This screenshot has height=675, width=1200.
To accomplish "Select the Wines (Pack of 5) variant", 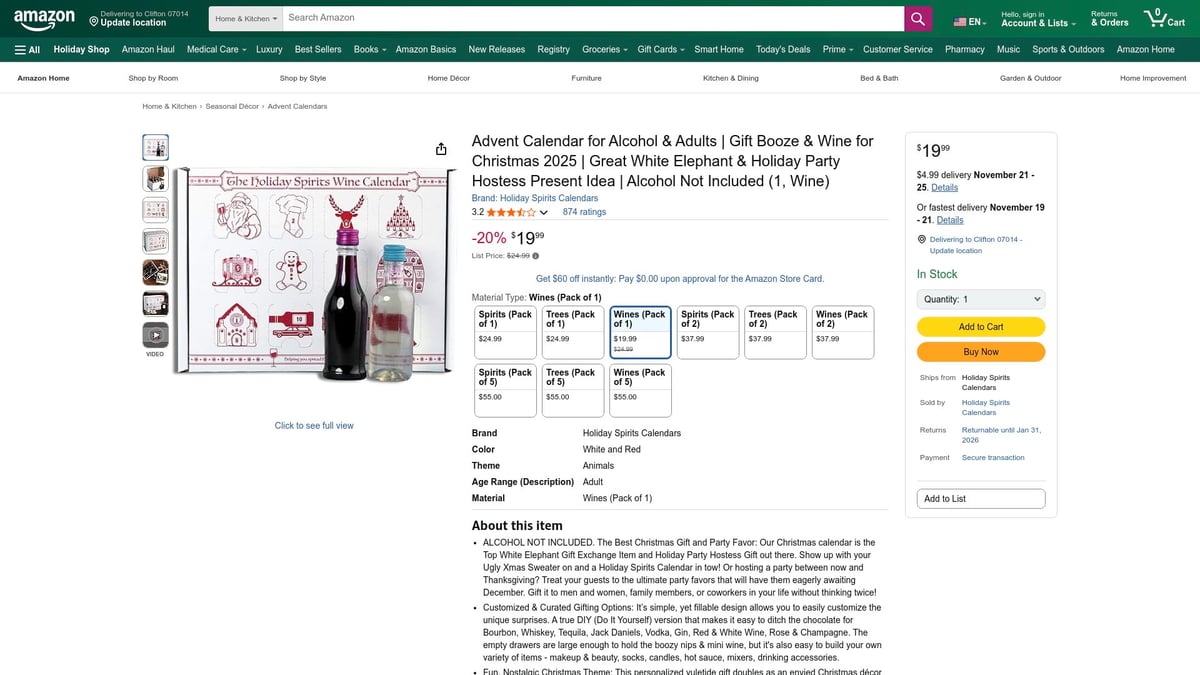I will click(640, 388).
